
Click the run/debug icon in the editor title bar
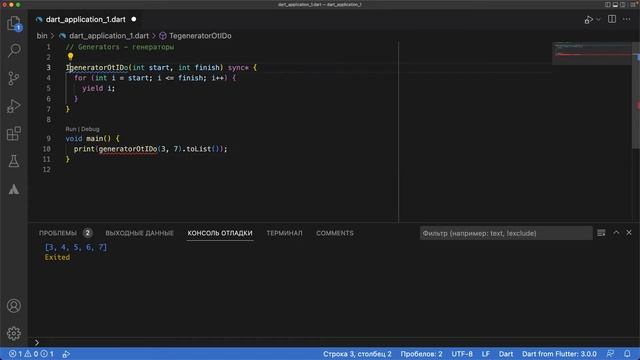(589, 20)
